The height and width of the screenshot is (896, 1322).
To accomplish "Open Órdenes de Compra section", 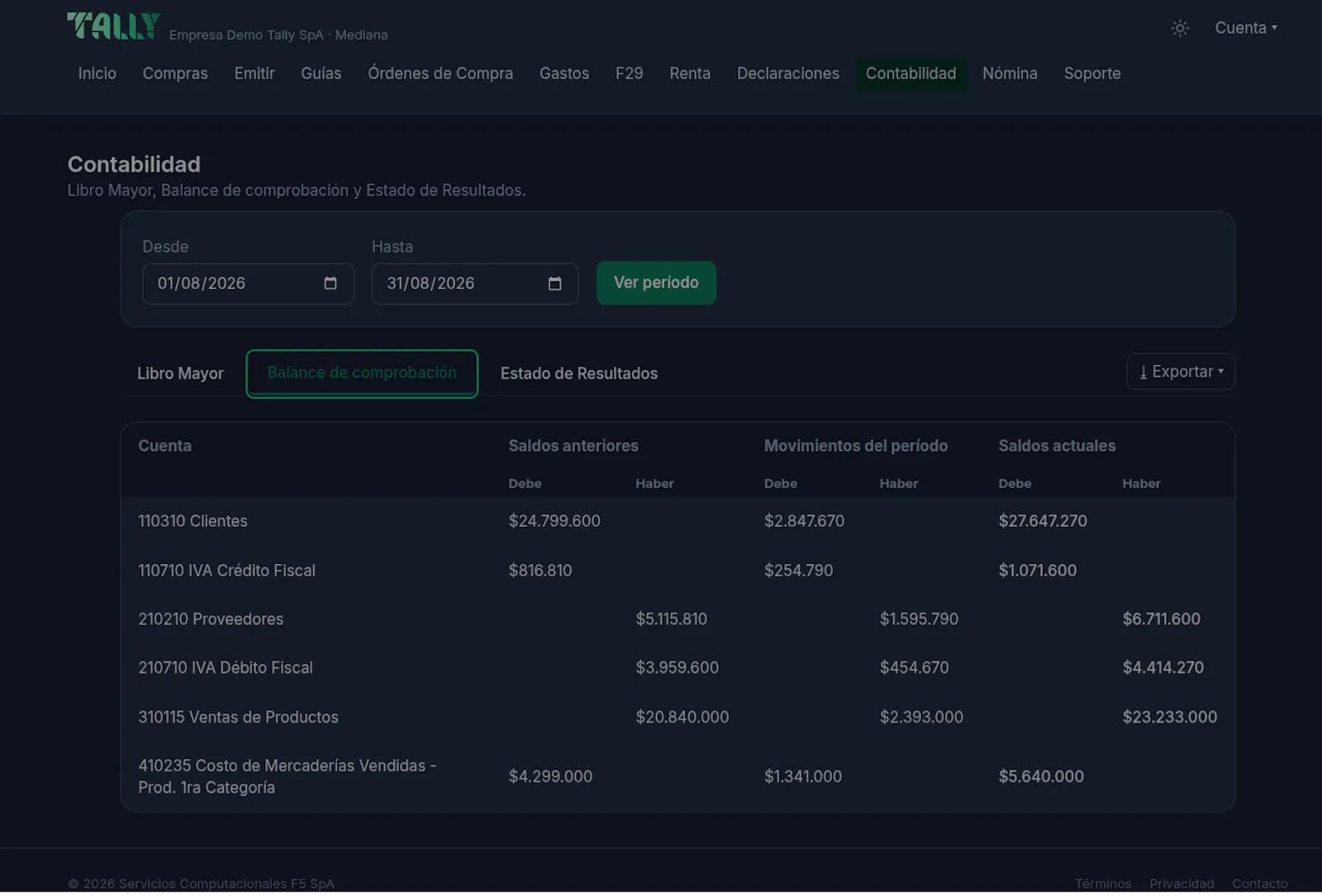I will coord(440,73).
